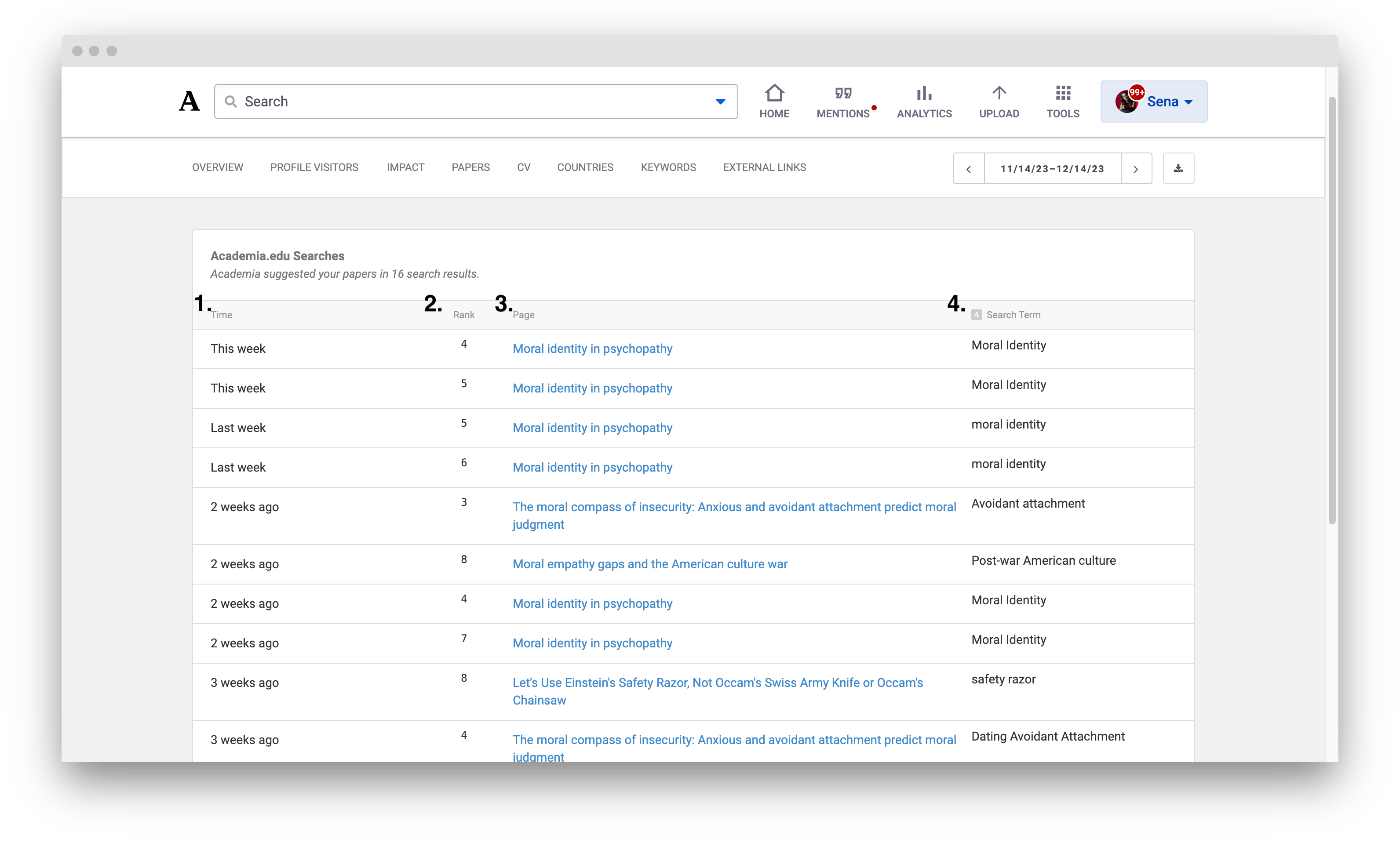This screenshot has height=850, width=1400.
Task: Switch to the Overview tab
Action: tap(218, 167)
